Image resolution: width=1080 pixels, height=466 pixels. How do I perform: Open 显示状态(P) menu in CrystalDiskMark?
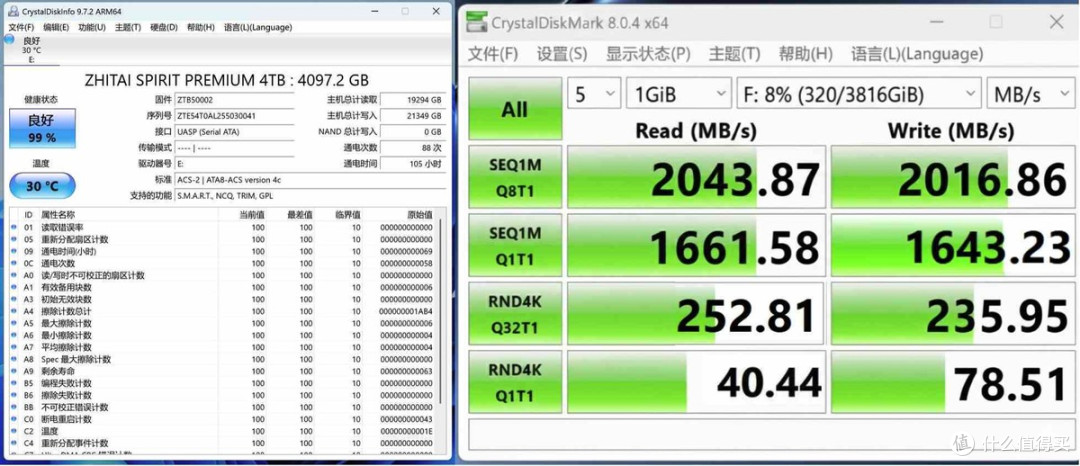648,54
